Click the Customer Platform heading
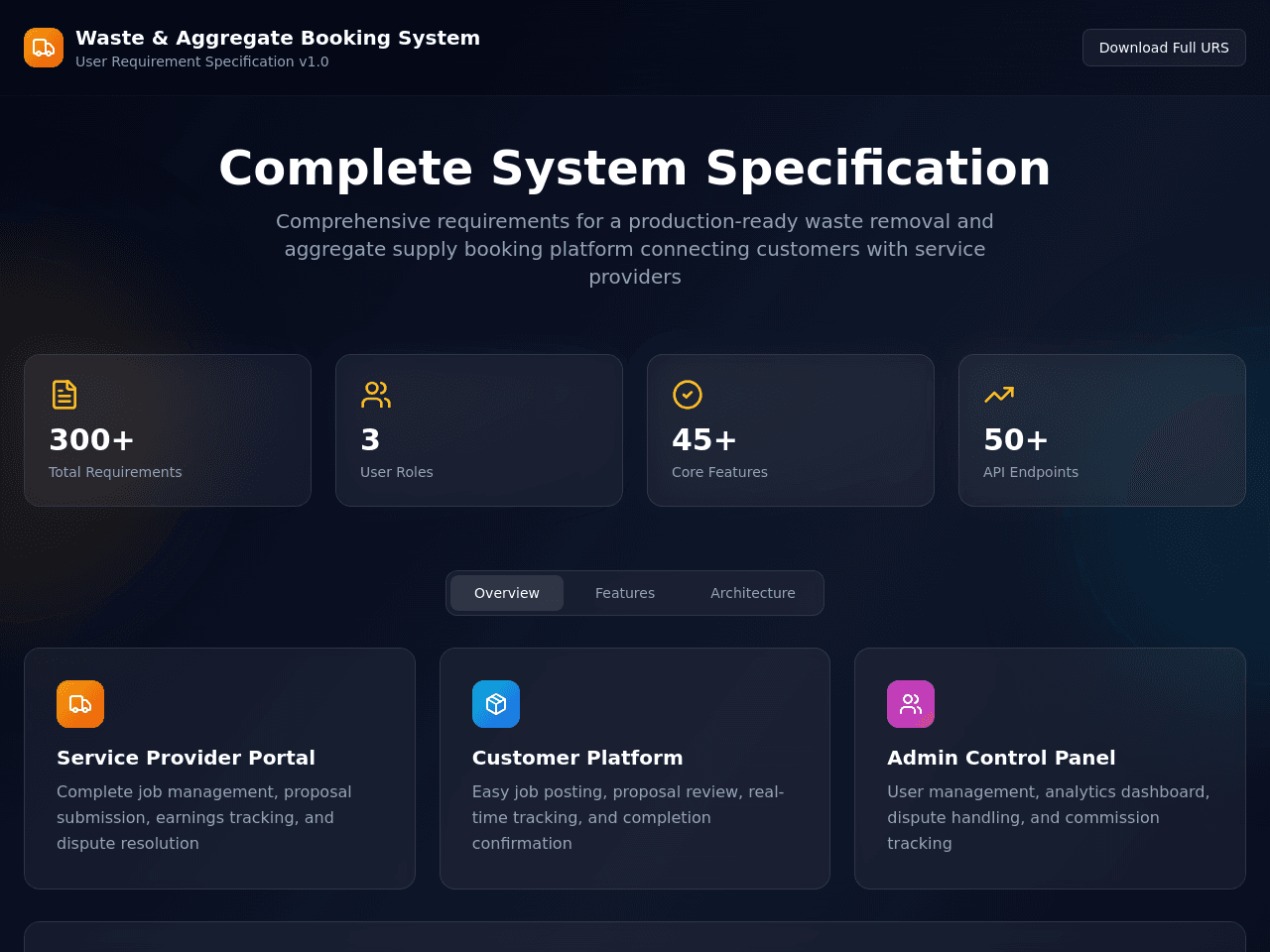 coord(577,758)
